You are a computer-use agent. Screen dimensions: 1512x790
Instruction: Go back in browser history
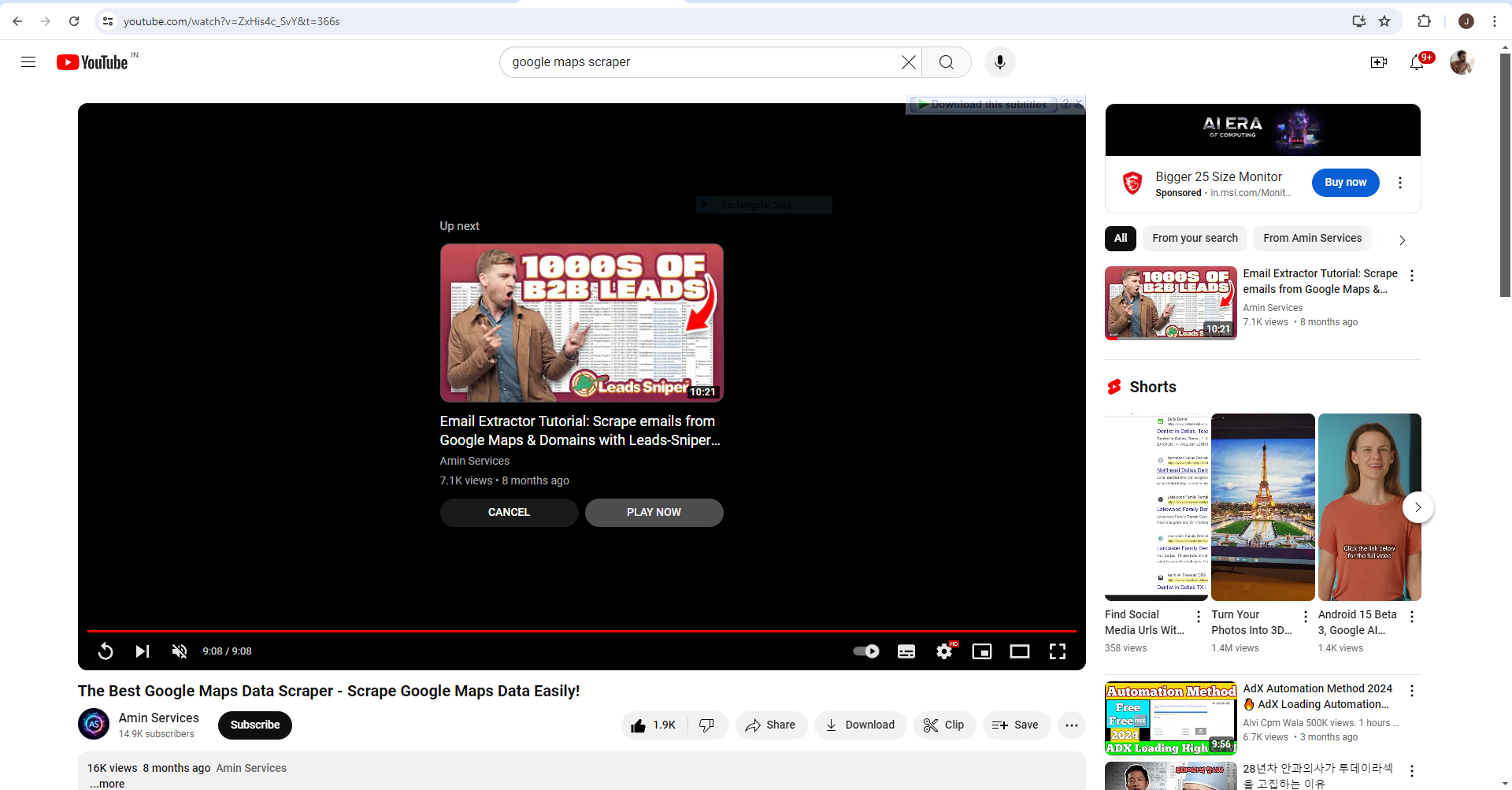point(17,21)
